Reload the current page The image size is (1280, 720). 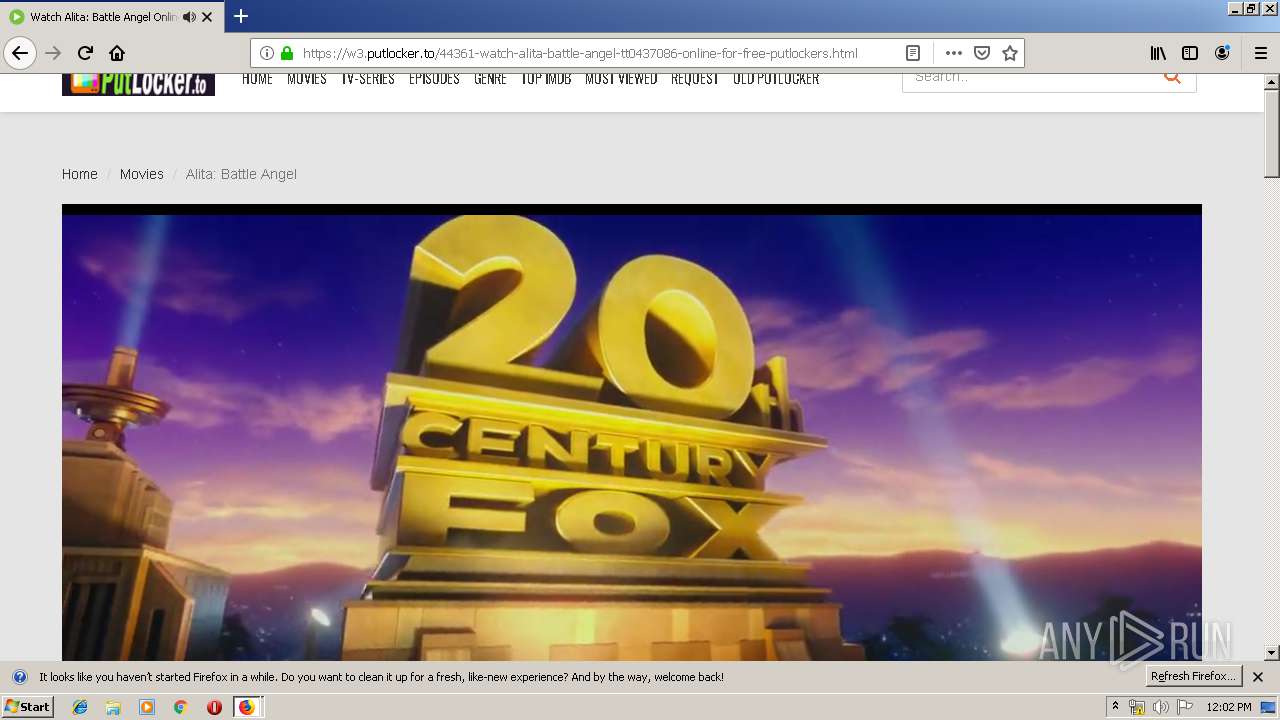click(x=85, y=53)
